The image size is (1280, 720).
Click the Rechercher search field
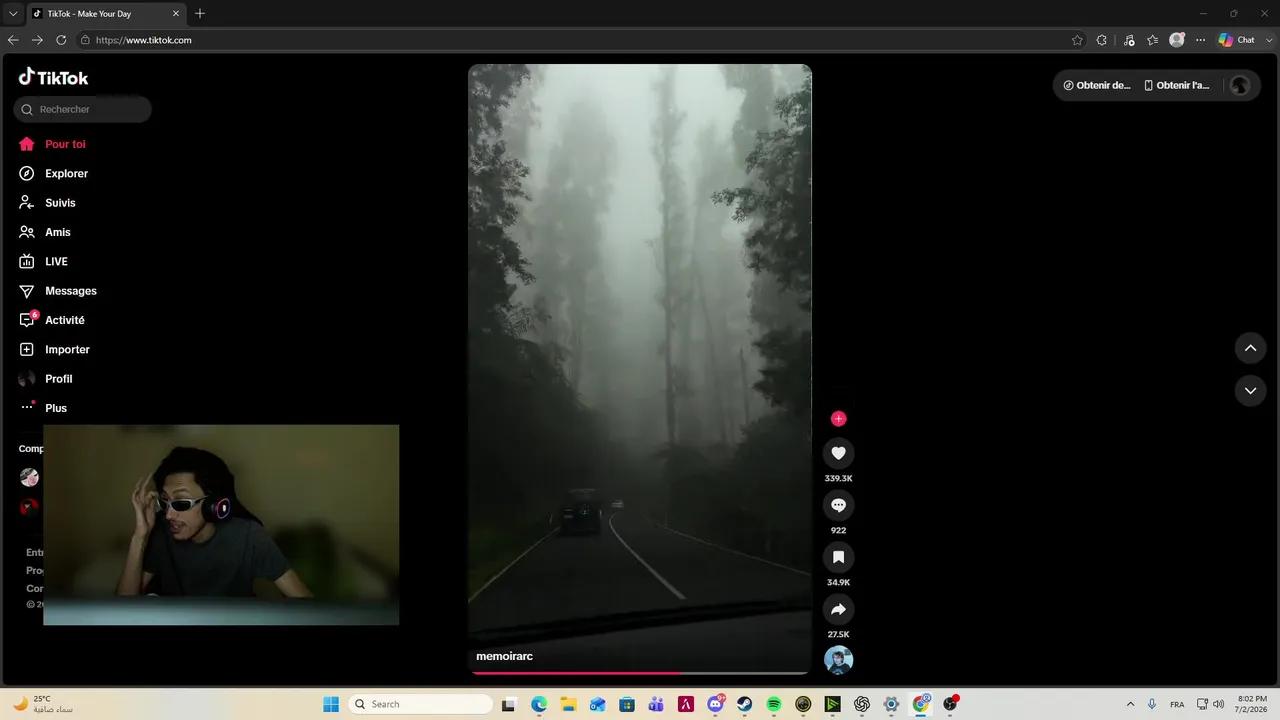click(x=83, y=109)
